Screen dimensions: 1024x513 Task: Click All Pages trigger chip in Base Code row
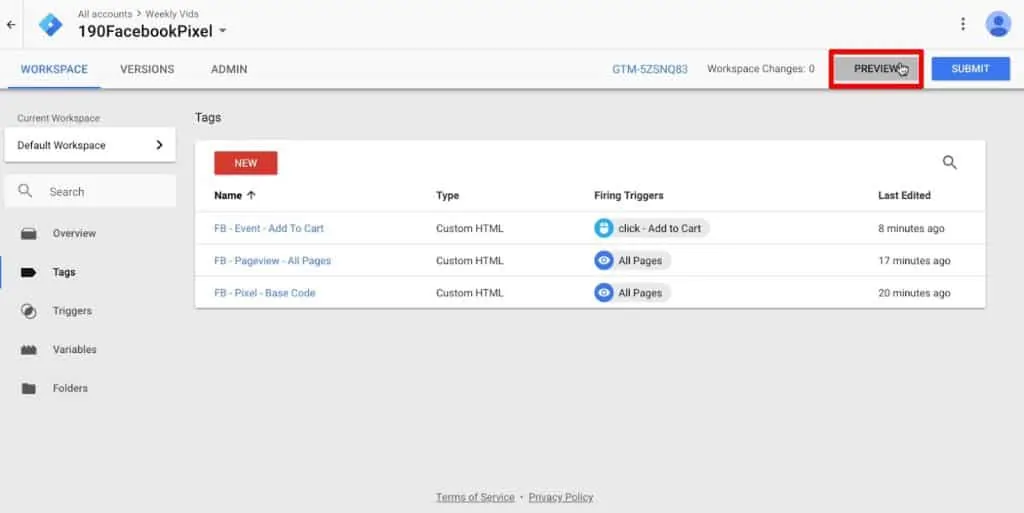(x=632, y=292)
